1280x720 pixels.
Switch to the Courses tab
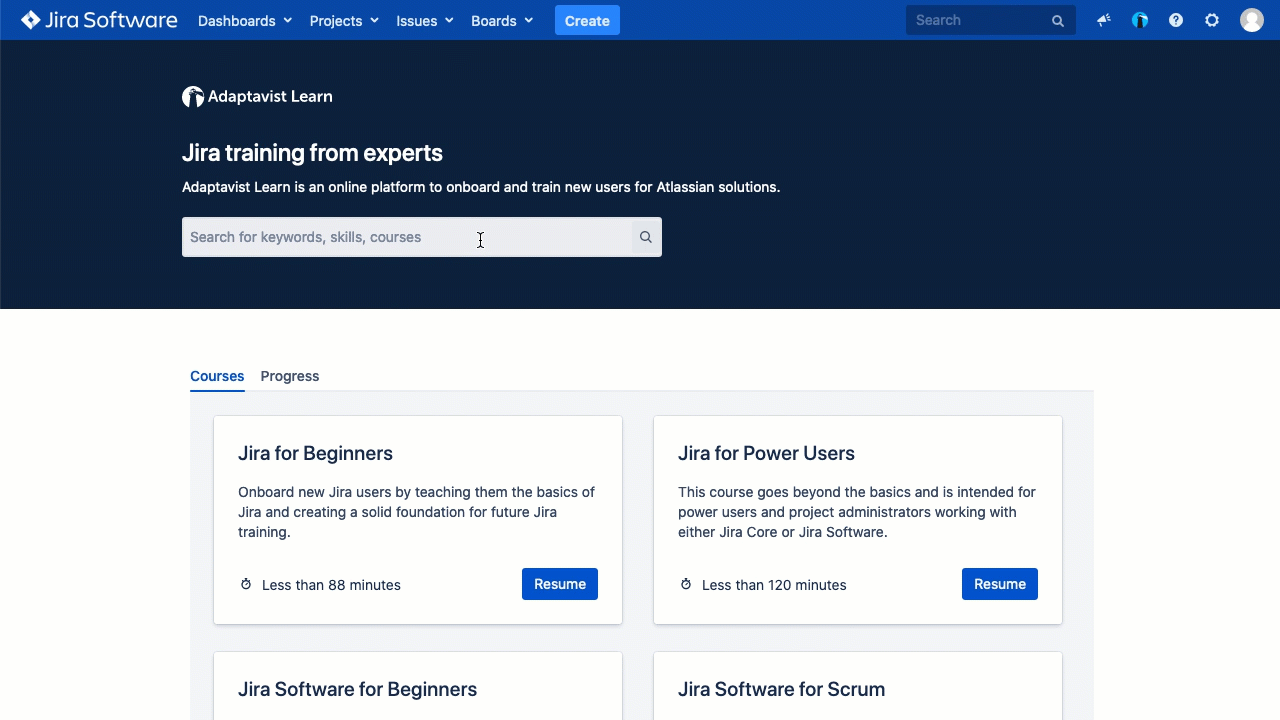coord(217,376)
